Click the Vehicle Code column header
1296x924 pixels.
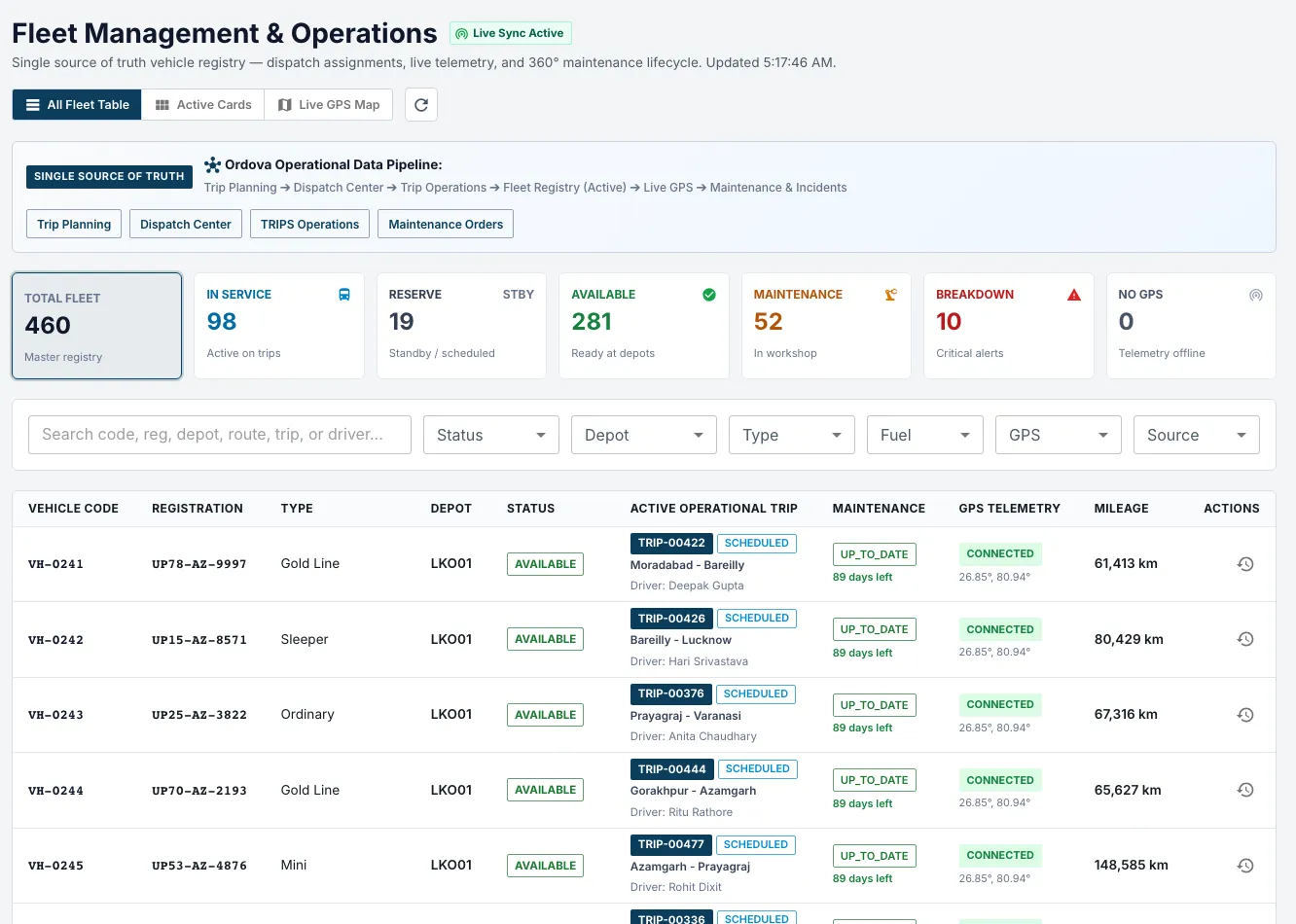pos(73,509)
